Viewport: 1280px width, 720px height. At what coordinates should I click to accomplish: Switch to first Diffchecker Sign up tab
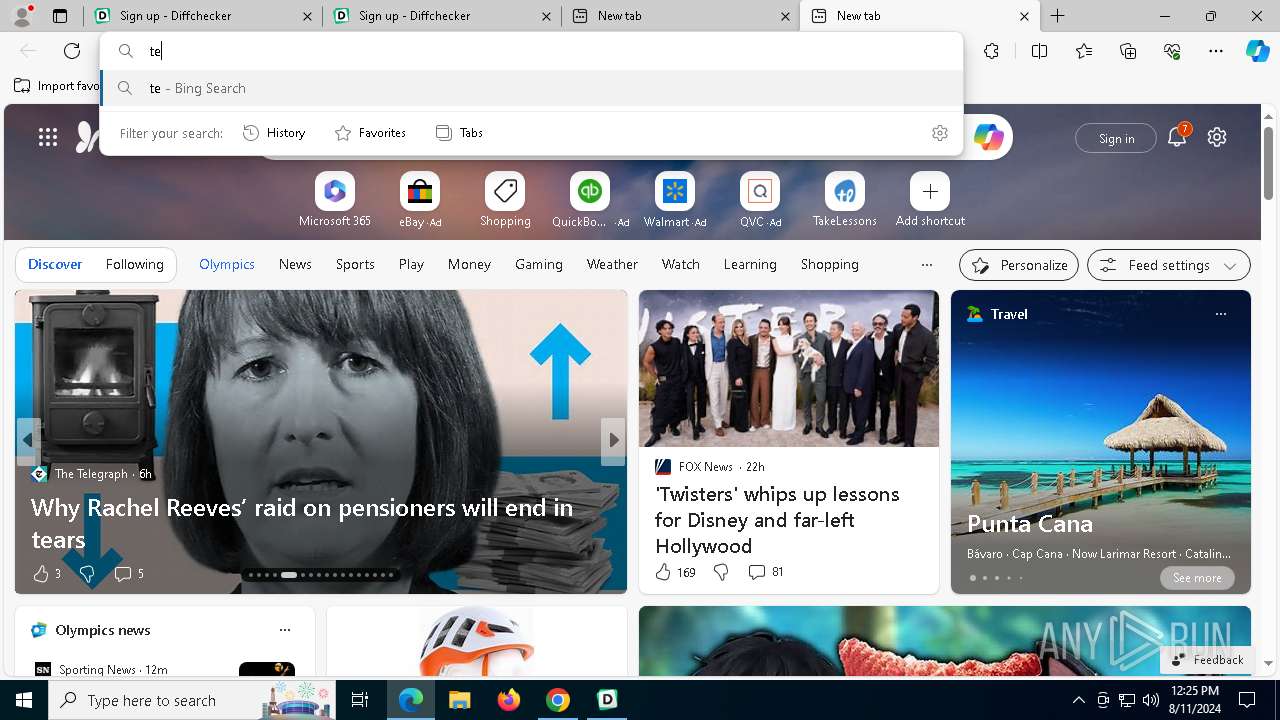[x=204, y=16]
